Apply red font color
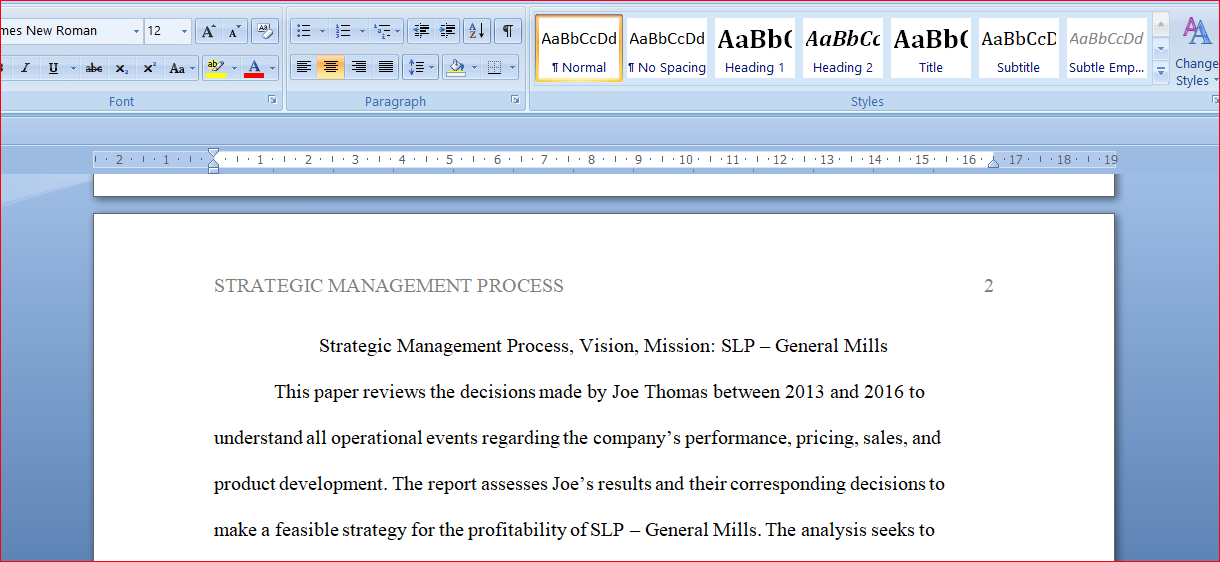The height and width of the screenshot is (562, 1220). [x=254, y=68]
